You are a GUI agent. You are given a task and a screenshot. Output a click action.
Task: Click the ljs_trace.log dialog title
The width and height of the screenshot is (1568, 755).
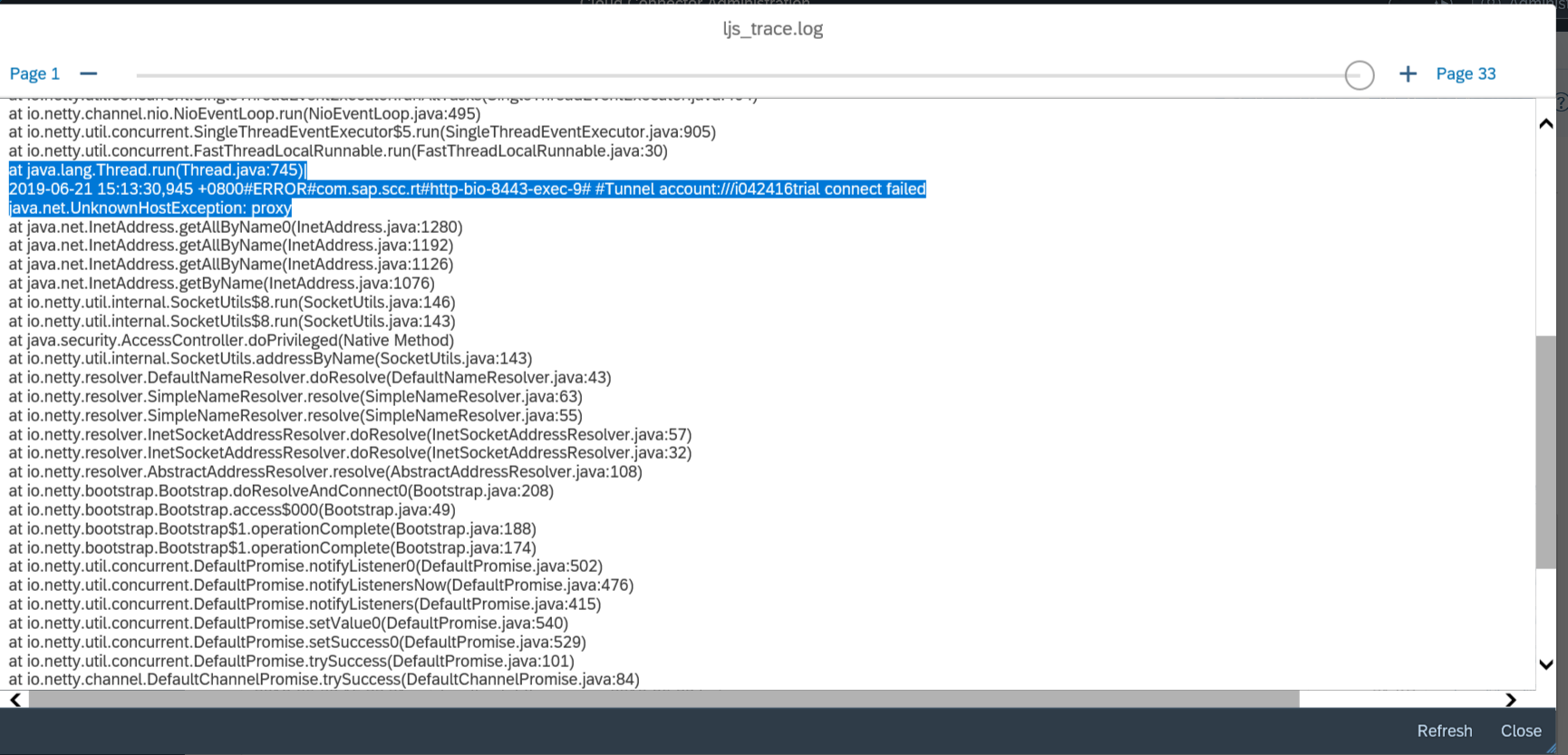click(773, 29)
